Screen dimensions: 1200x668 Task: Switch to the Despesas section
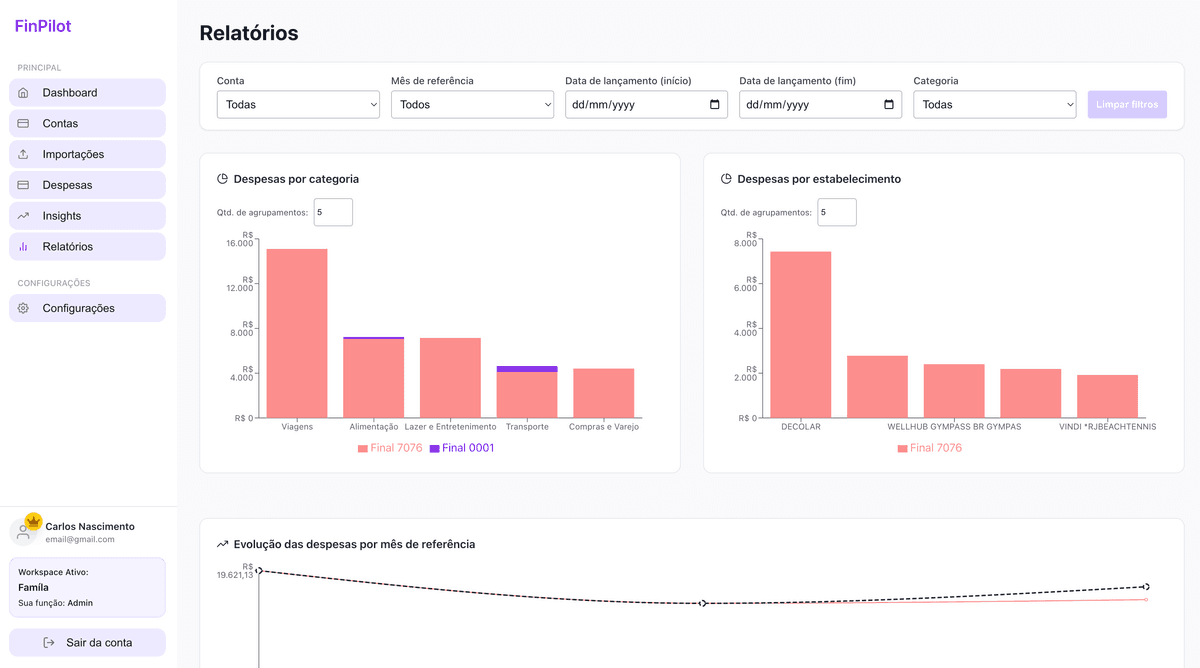pyautogui.click(x=87, y=184)
